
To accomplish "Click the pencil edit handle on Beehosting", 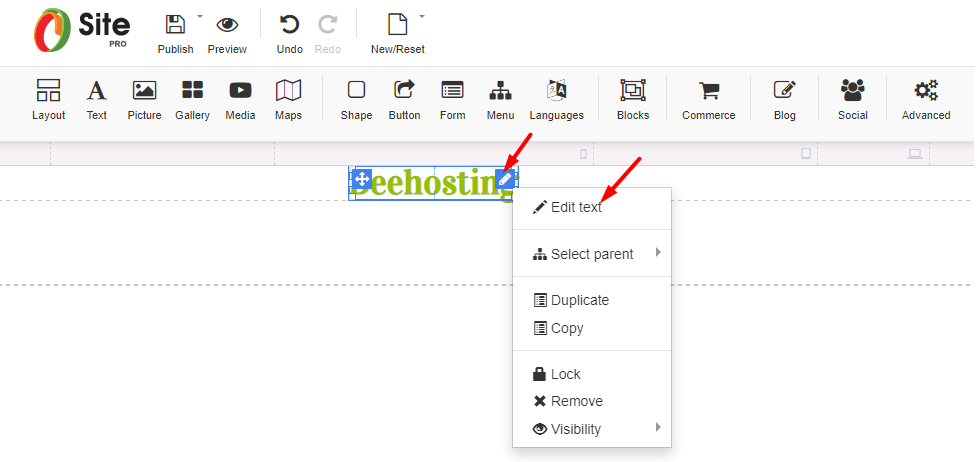I will (505, 179).
